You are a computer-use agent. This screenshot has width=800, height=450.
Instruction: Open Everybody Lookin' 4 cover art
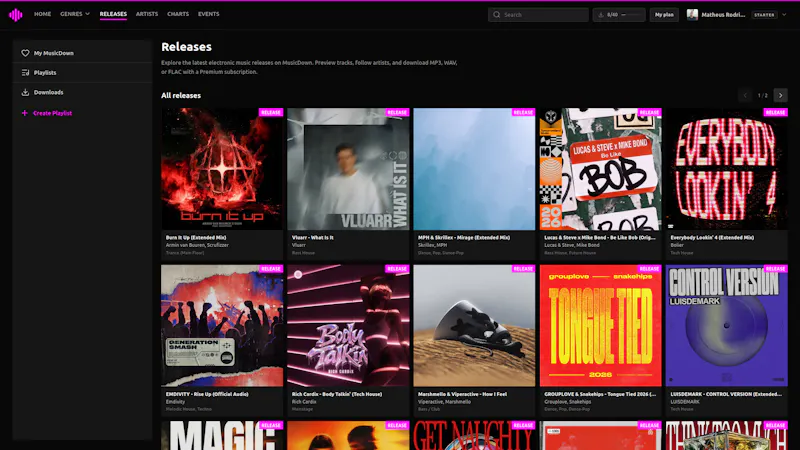point(727,169)
